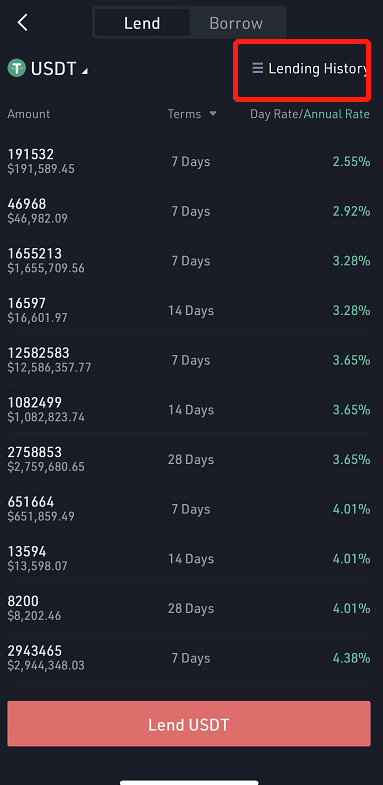The width and height of the screenshot is (383, 785).
Task: Click the Lend USDT button
Action: tap(189, 724)
